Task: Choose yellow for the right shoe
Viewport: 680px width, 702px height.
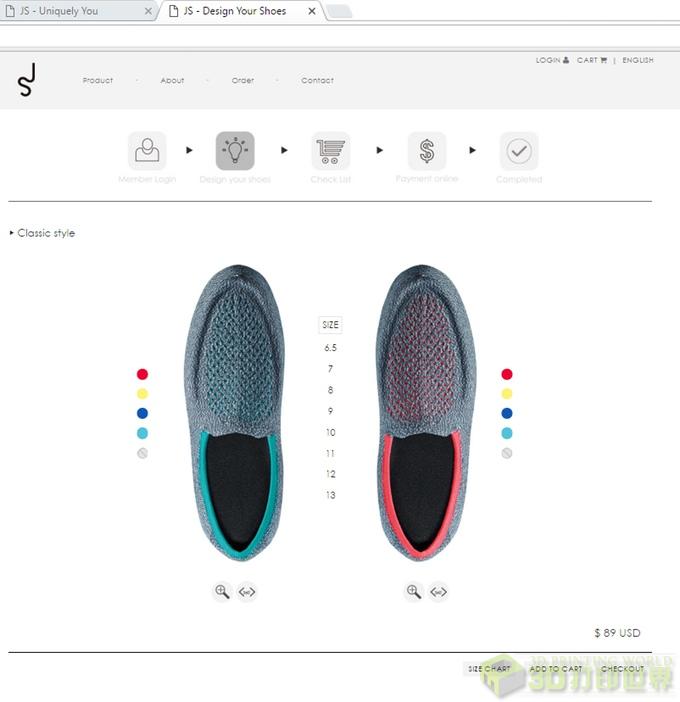Action: click(x=507, y=394)
